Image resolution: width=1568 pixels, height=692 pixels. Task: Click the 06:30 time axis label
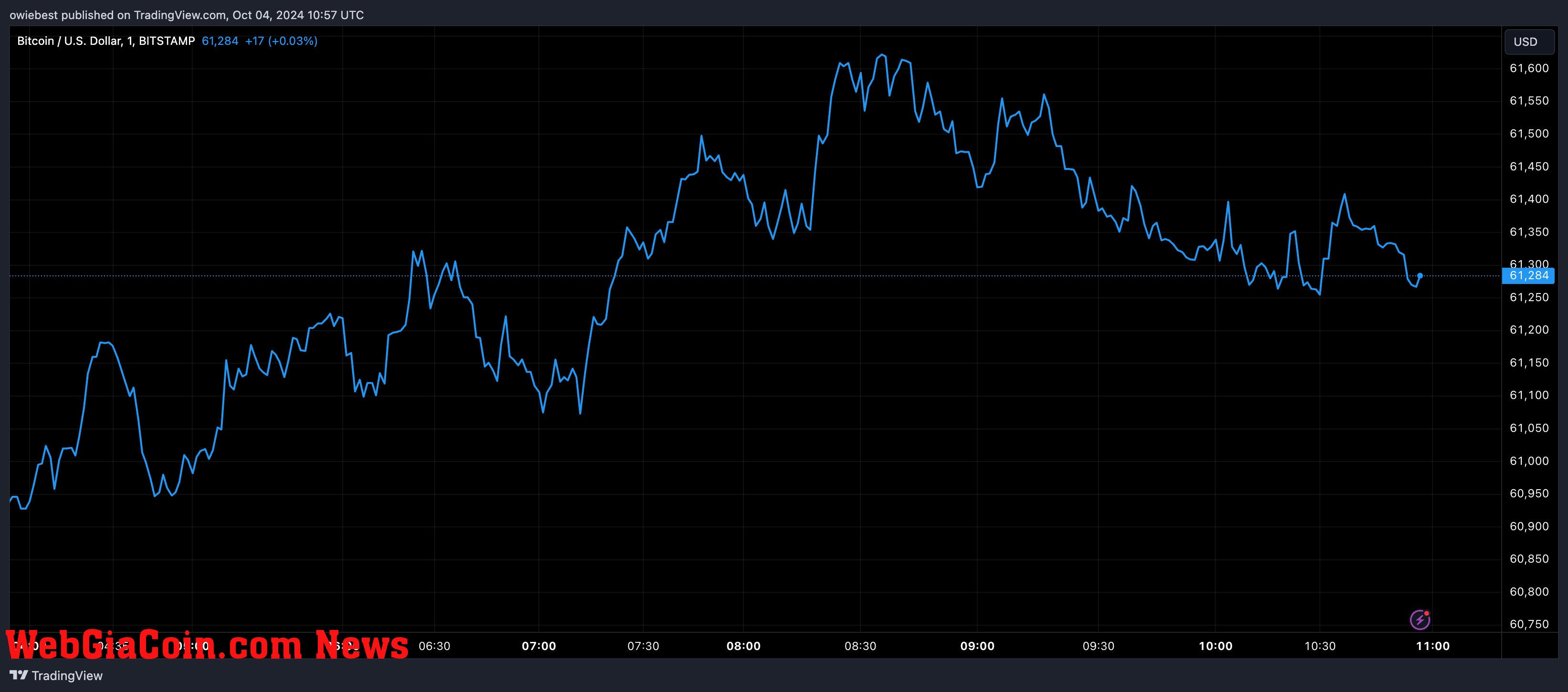(435, 646)
